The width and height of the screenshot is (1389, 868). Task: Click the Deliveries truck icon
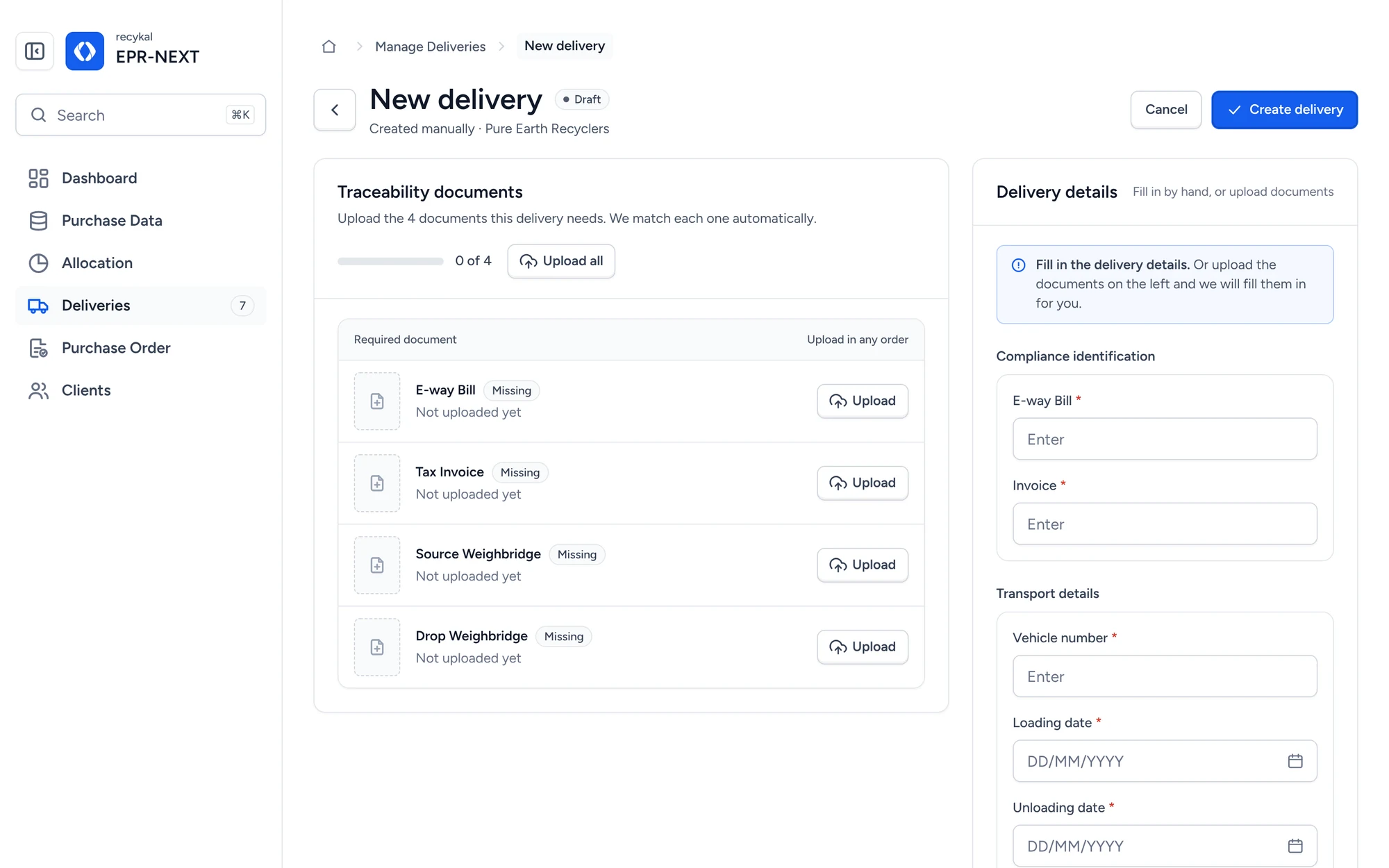(38, 306)
